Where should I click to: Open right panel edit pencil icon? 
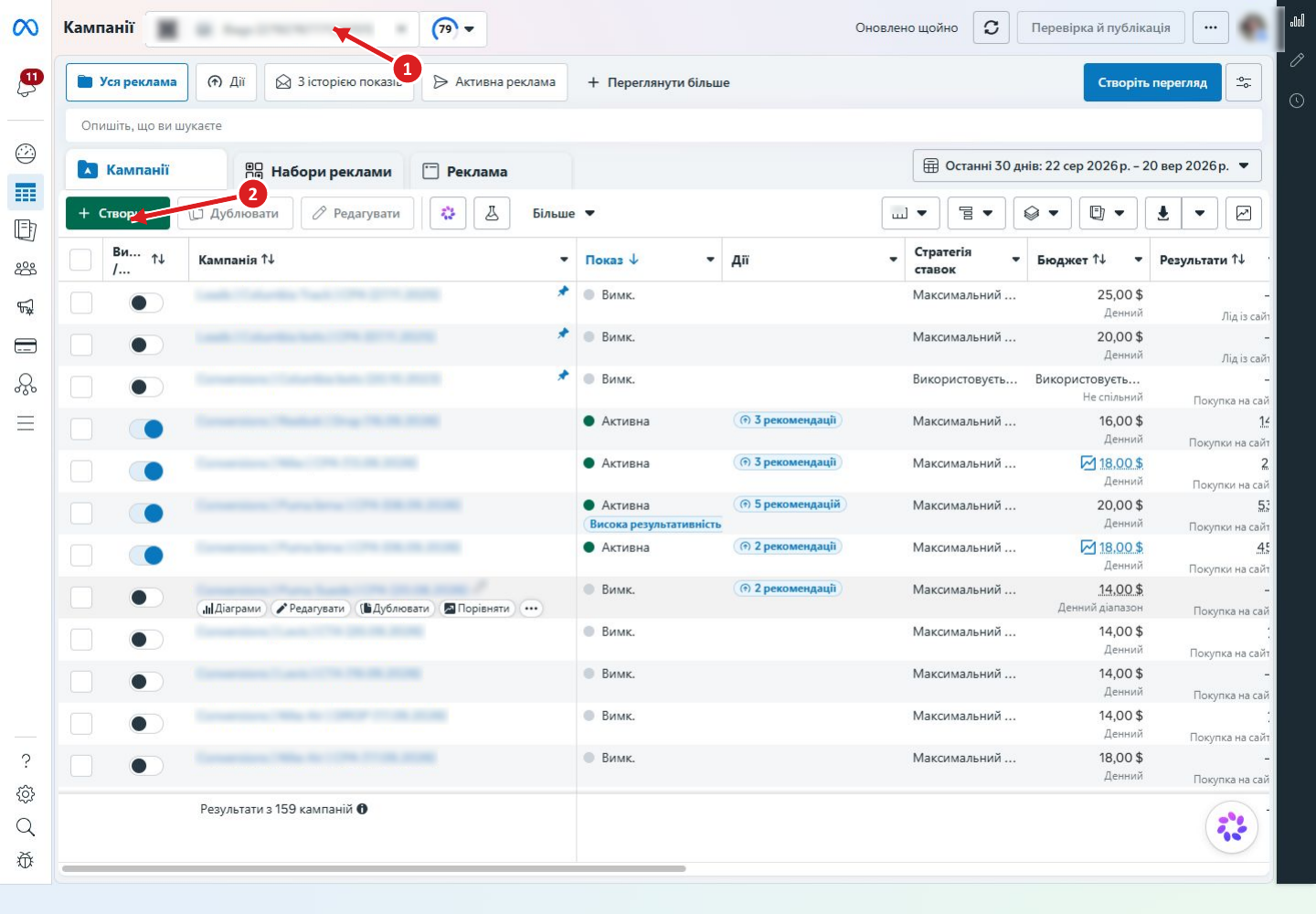pos(1297,60)
